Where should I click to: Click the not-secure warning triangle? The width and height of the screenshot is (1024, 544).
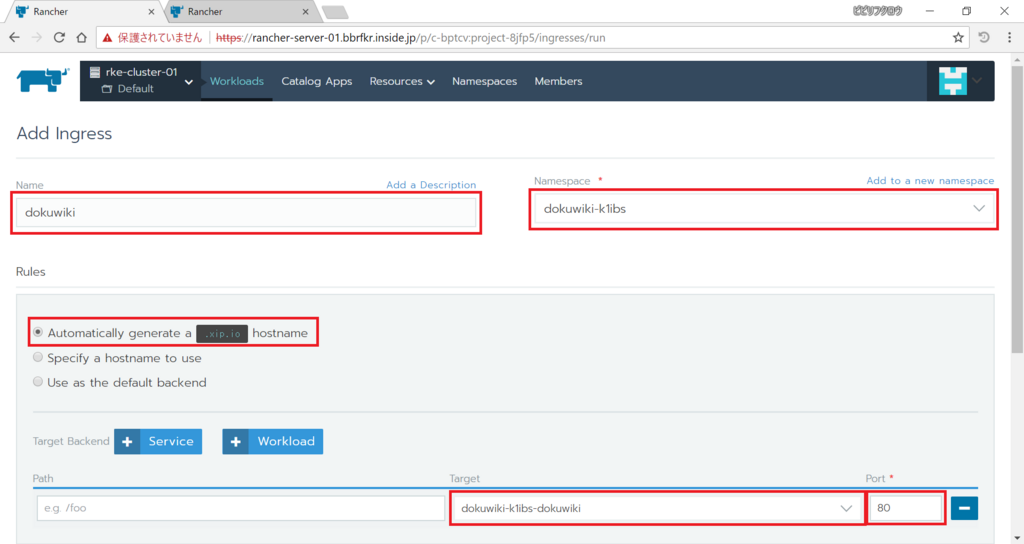tap(107, 38)
